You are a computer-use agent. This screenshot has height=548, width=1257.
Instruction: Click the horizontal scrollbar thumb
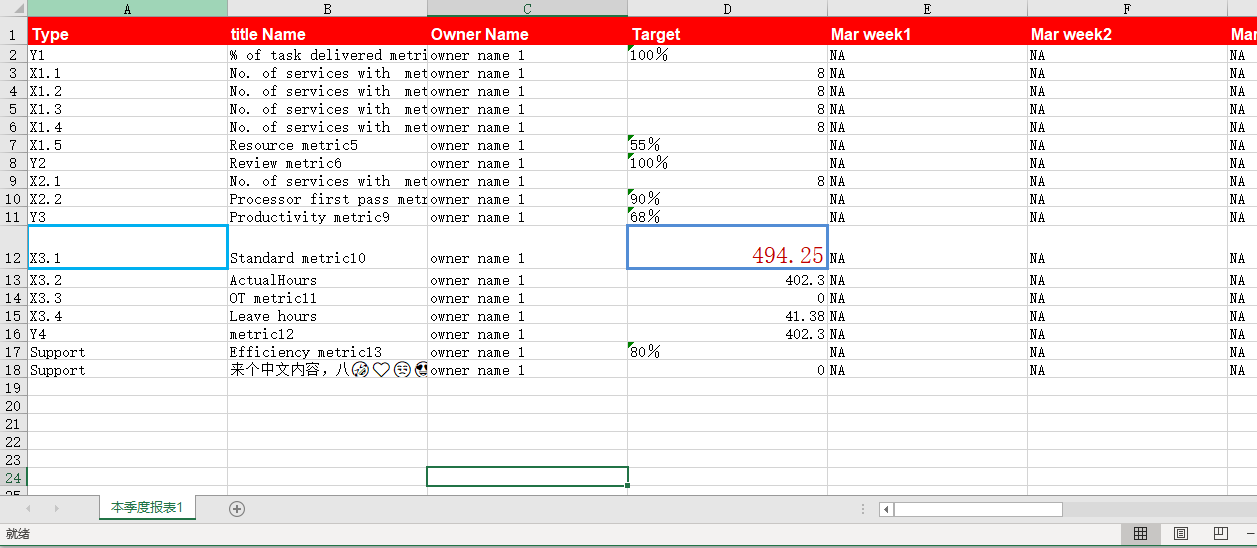(978, 509)
